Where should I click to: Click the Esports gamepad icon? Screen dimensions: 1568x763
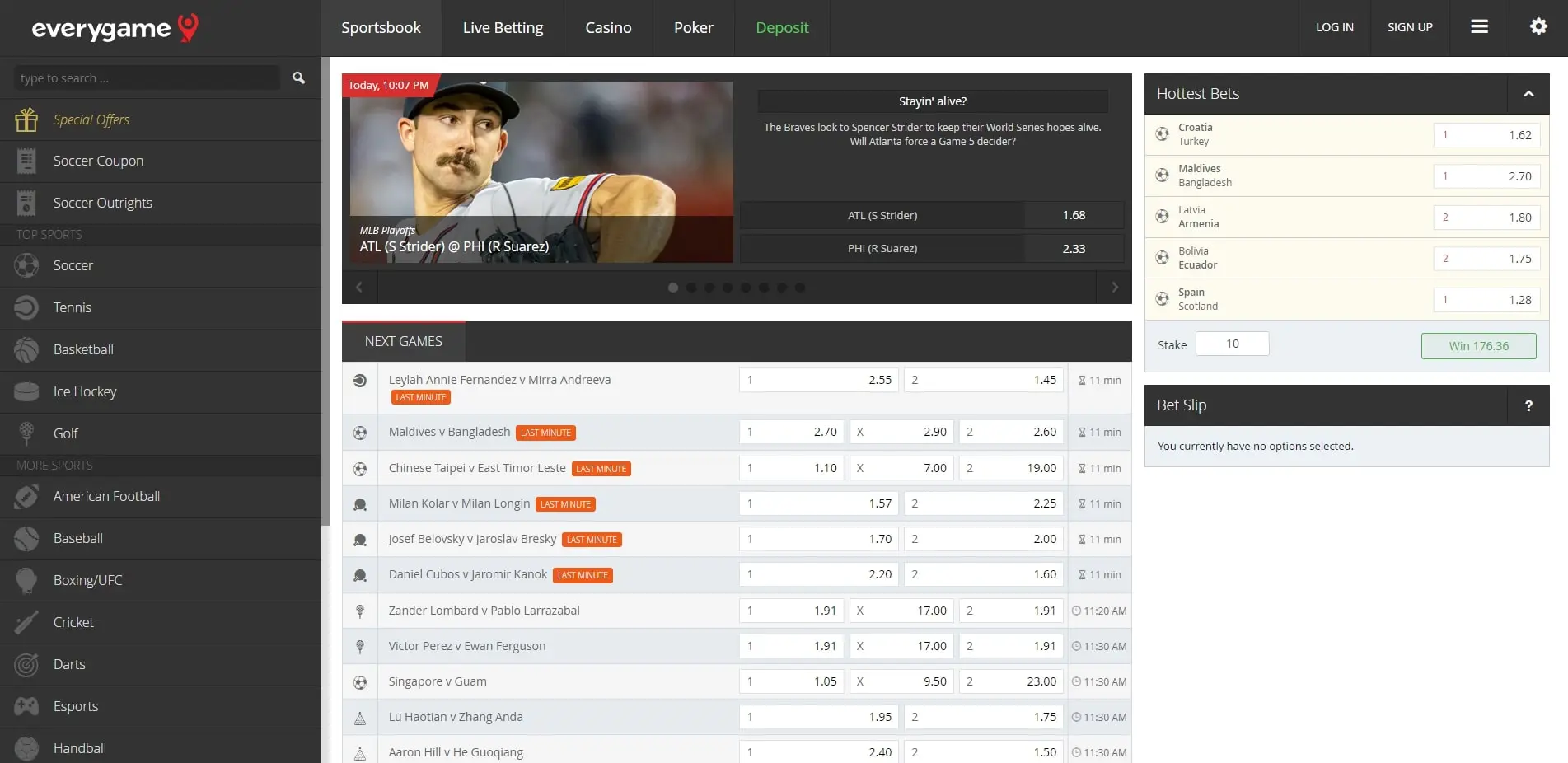(26, 707)
